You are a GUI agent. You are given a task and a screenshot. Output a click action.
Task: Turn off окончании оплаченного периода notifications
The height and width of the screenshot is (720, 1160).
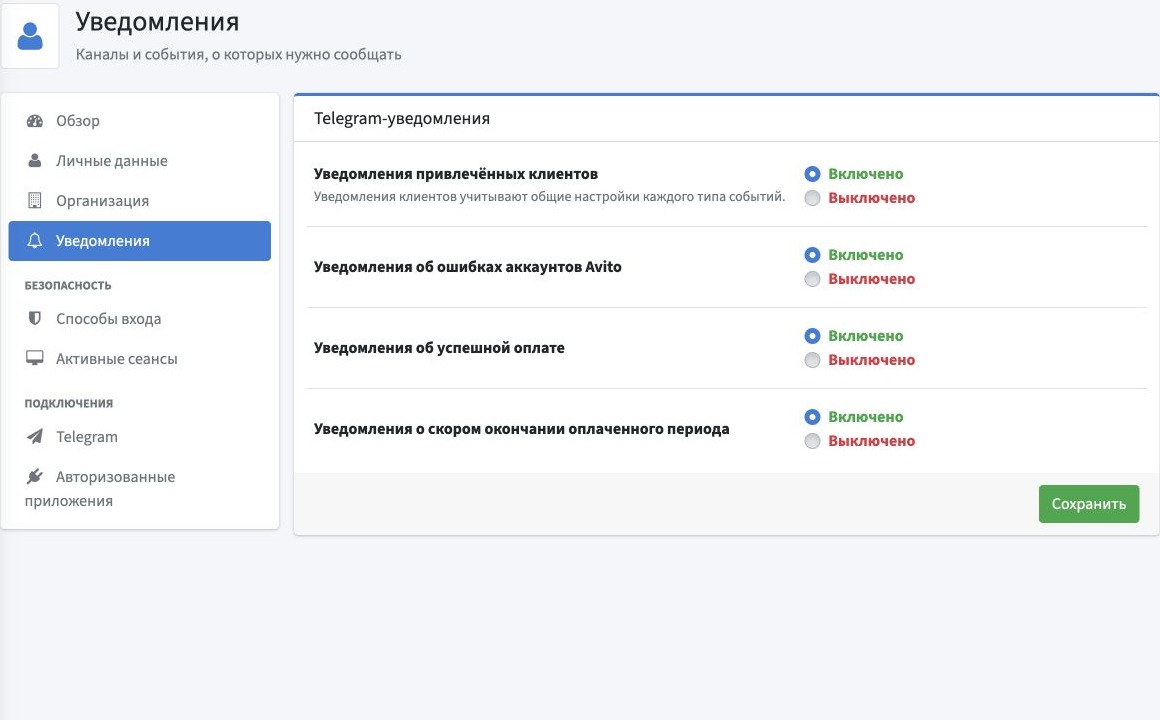click(x=812, y=441)
